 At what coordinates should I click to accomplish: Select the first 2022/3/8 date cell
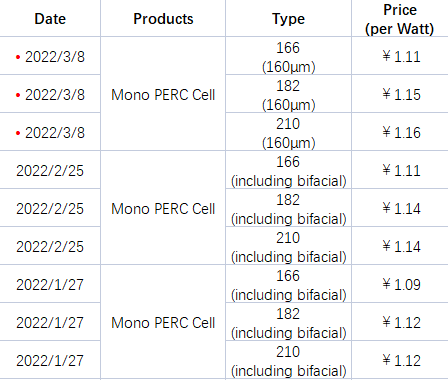point(50,56)
